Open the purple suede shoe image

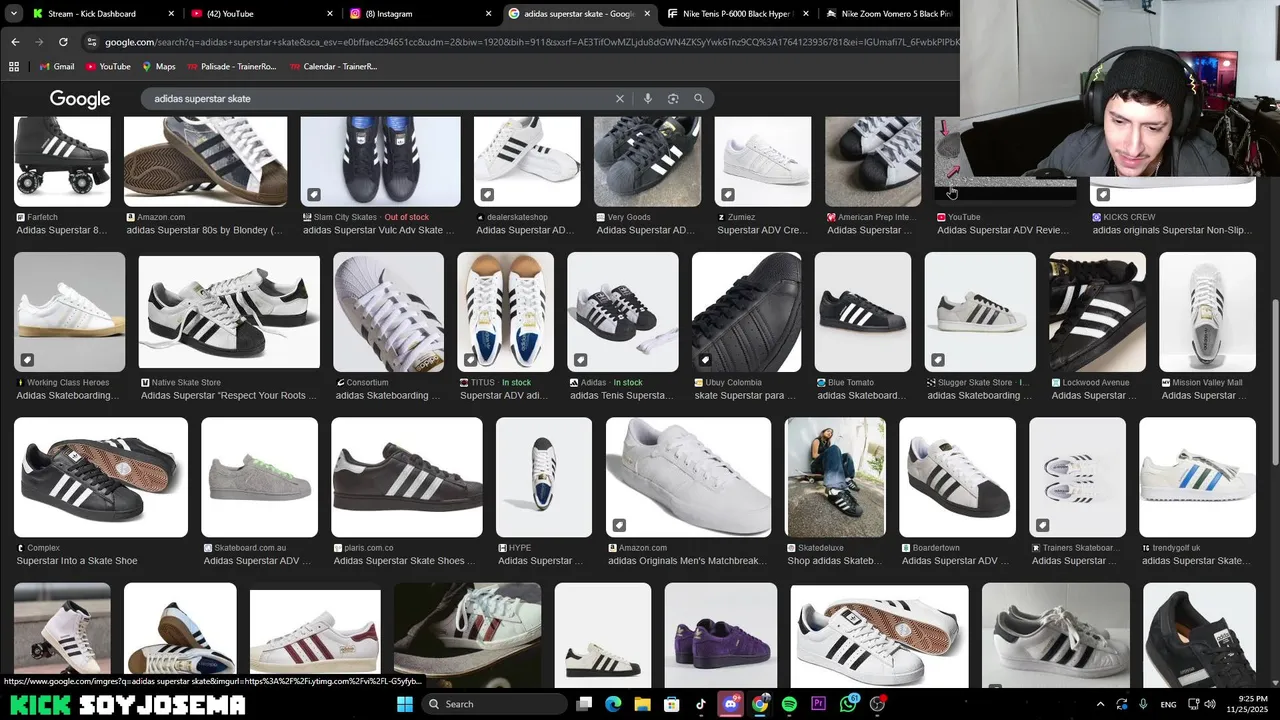tap(720, 636)
